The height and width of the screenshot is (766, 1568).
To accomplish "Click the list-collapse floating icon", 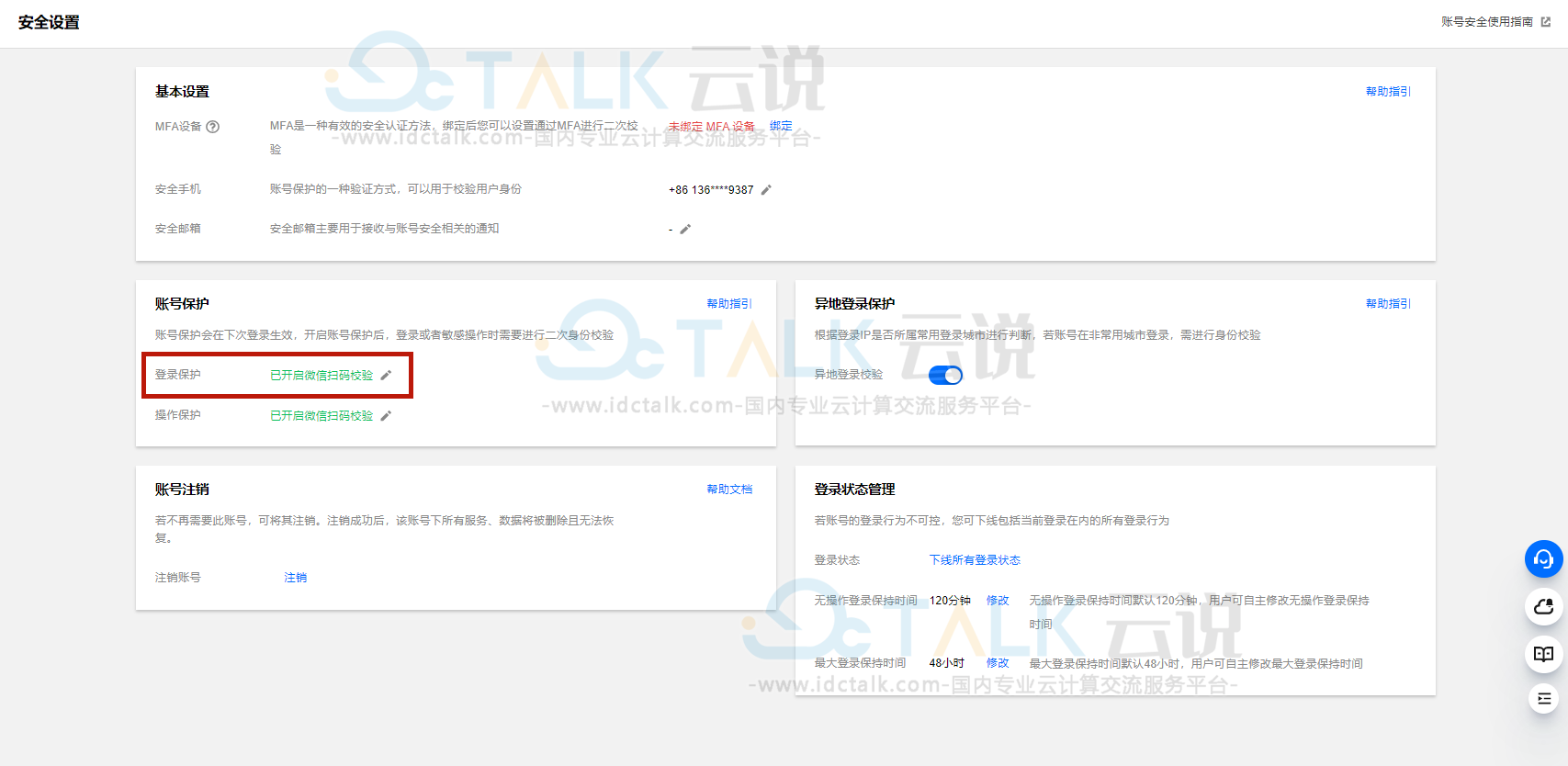I will coord(1544,699).
